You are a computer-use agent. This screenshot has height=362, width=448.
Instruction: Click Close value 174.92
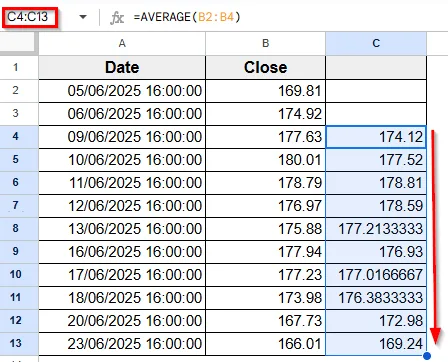[x=265, y=114]
